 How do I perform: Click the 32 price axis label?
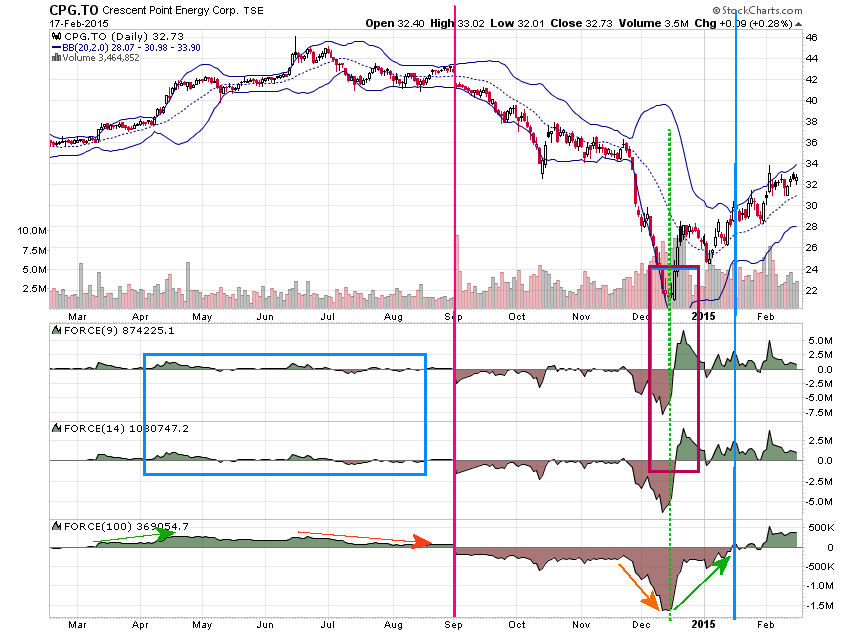point(812,185)
